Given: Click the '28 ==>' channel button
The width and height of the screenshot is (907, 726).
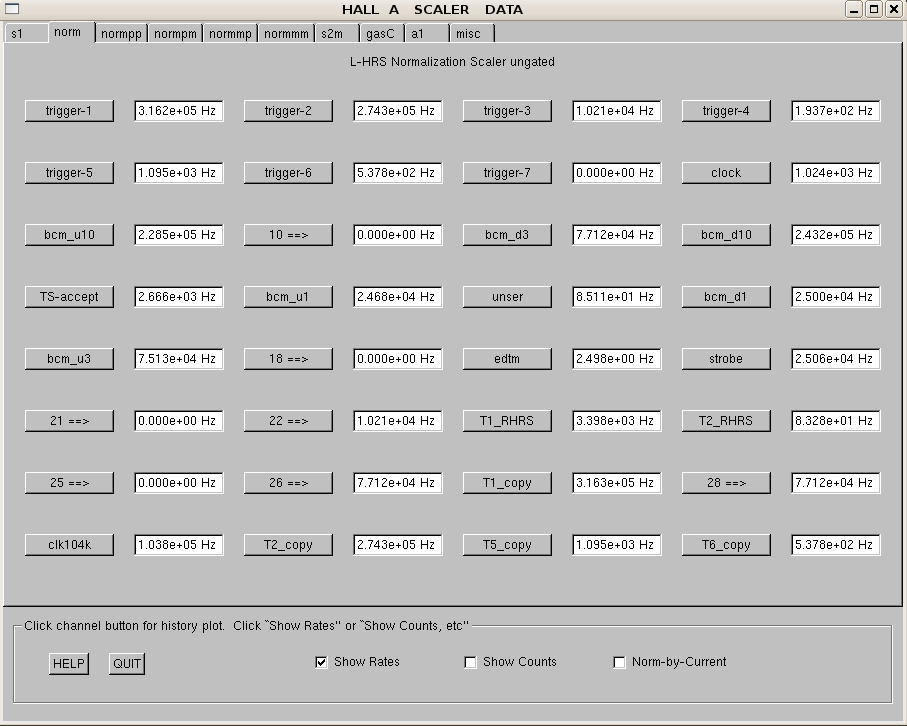Looking at the screenshot, I should [726, 482].
